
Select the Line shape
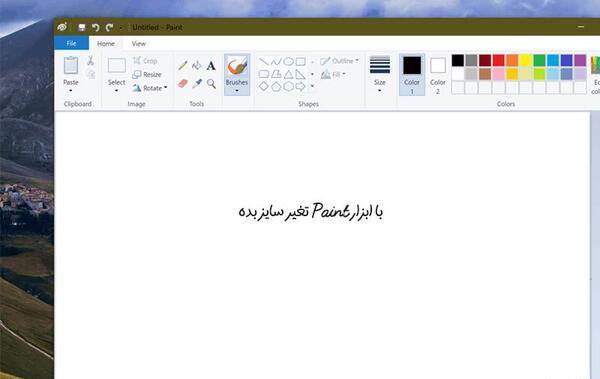pos(264,61)
